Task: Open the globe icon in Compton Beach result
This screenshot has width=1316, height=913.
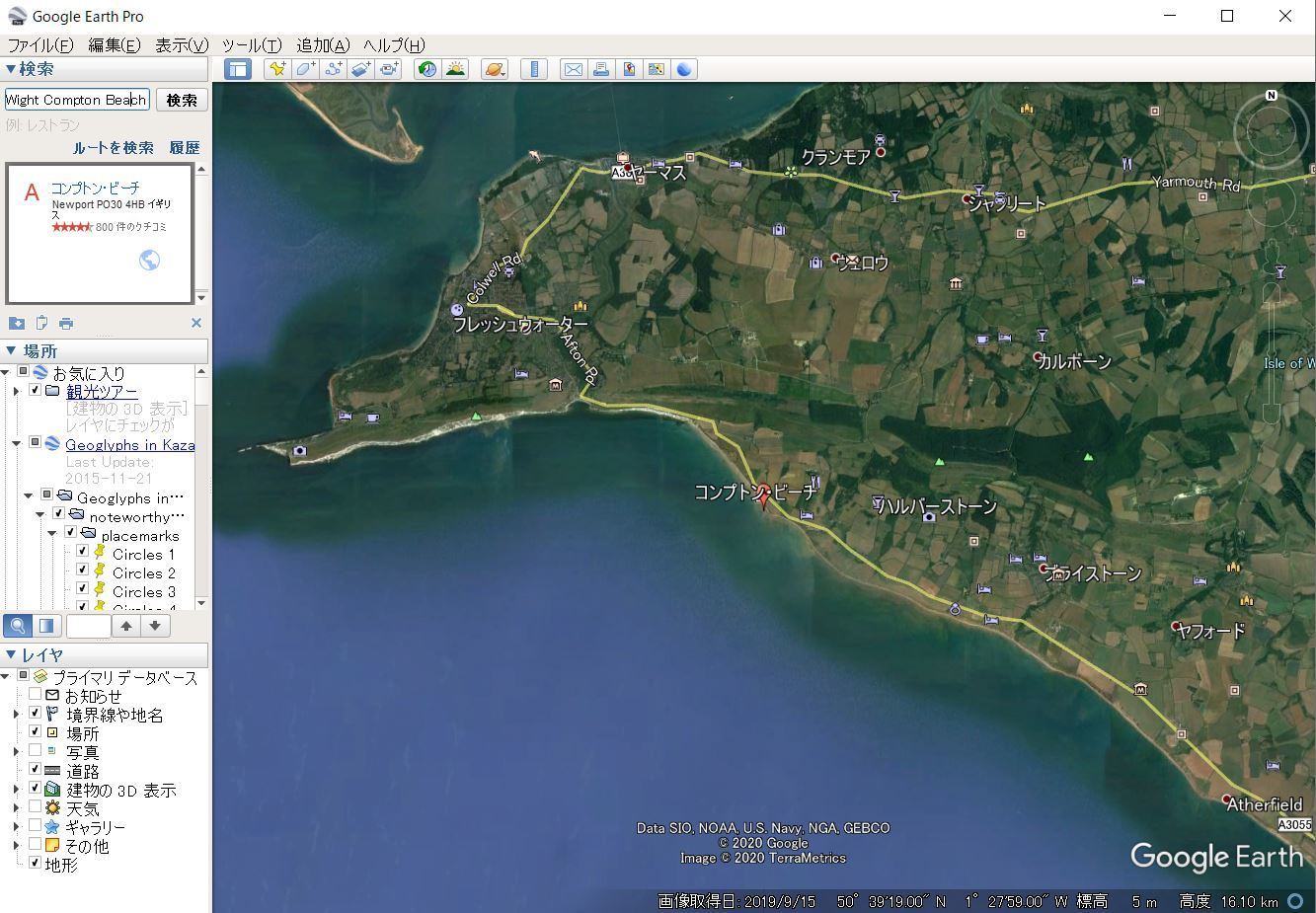Action: click(150, 261)
